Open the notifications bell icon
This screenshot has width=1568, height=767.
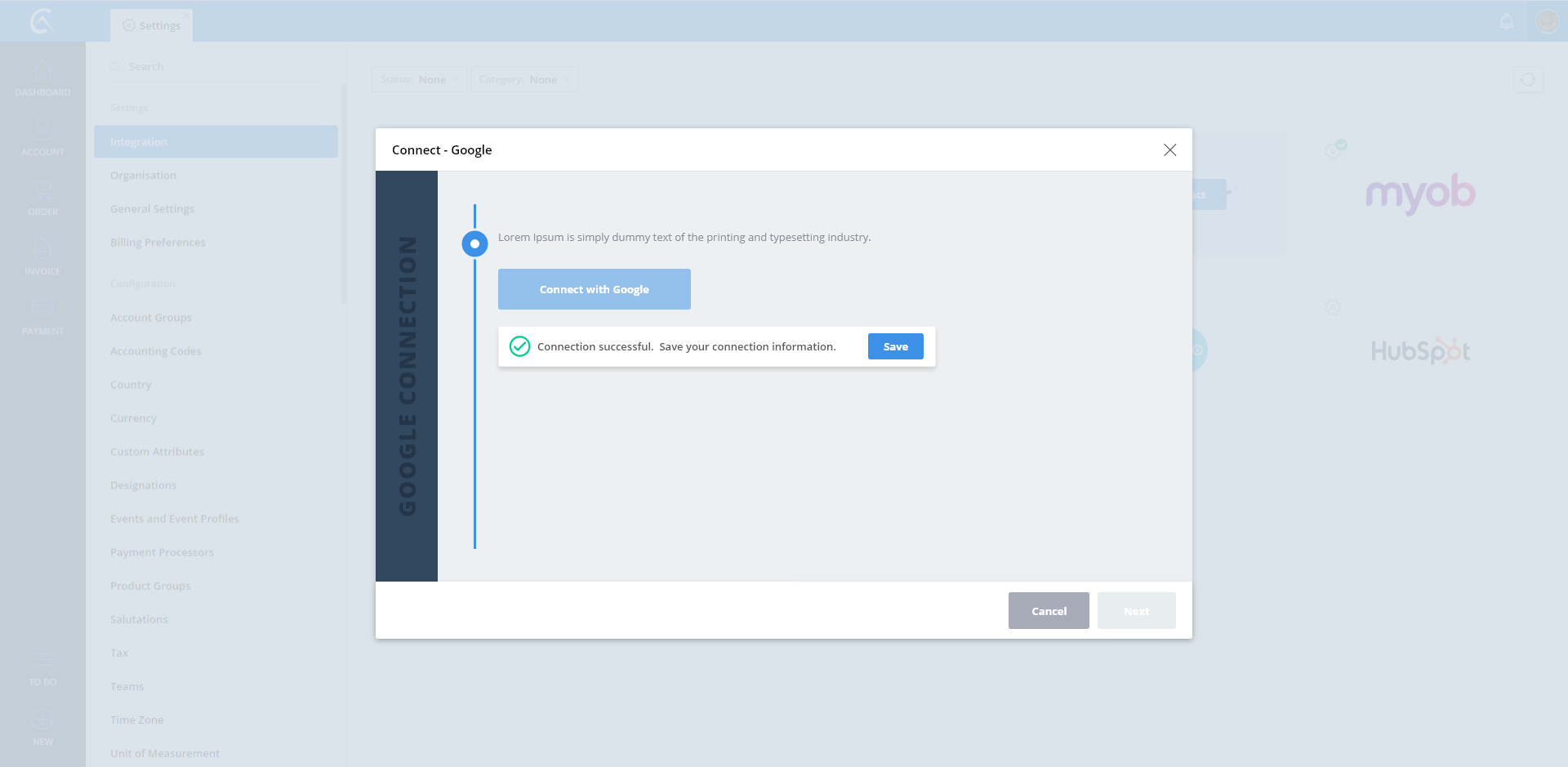1507,21
